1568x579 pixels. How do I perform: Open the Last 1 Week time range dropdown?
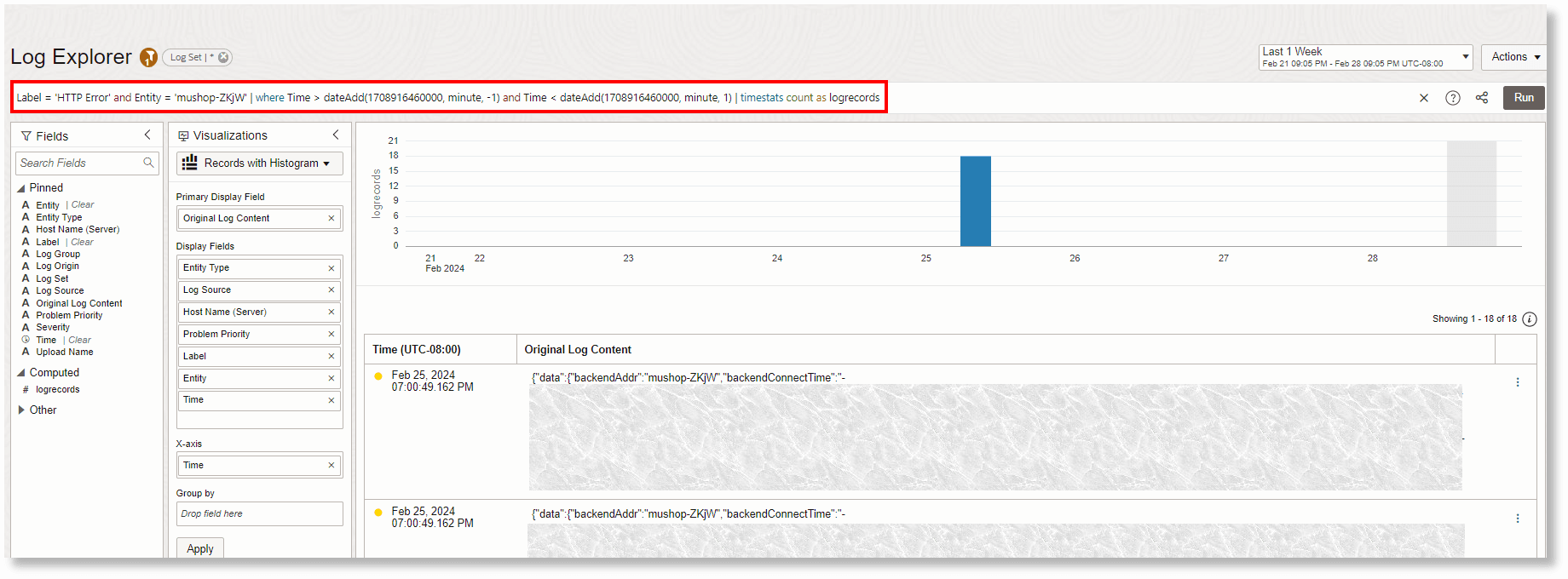[1366, 57]
